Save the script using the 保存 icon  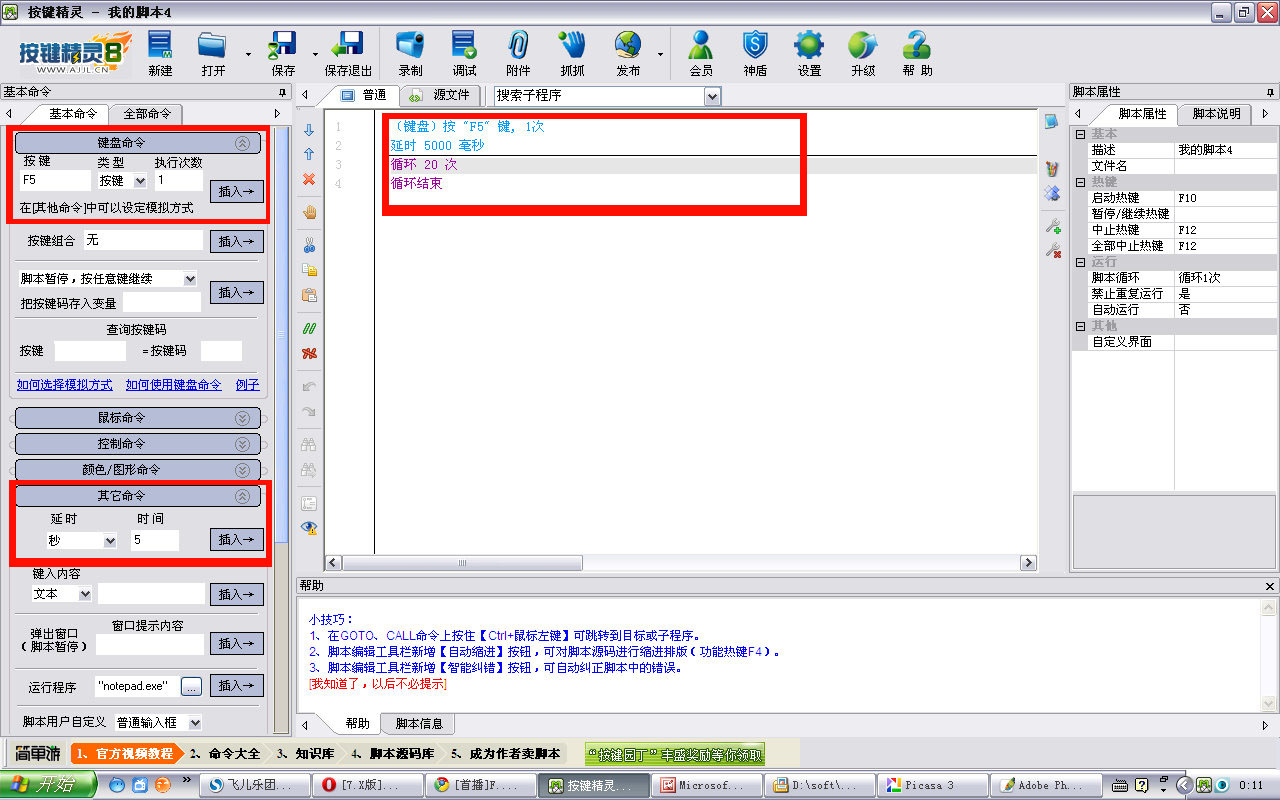(283, 54)
